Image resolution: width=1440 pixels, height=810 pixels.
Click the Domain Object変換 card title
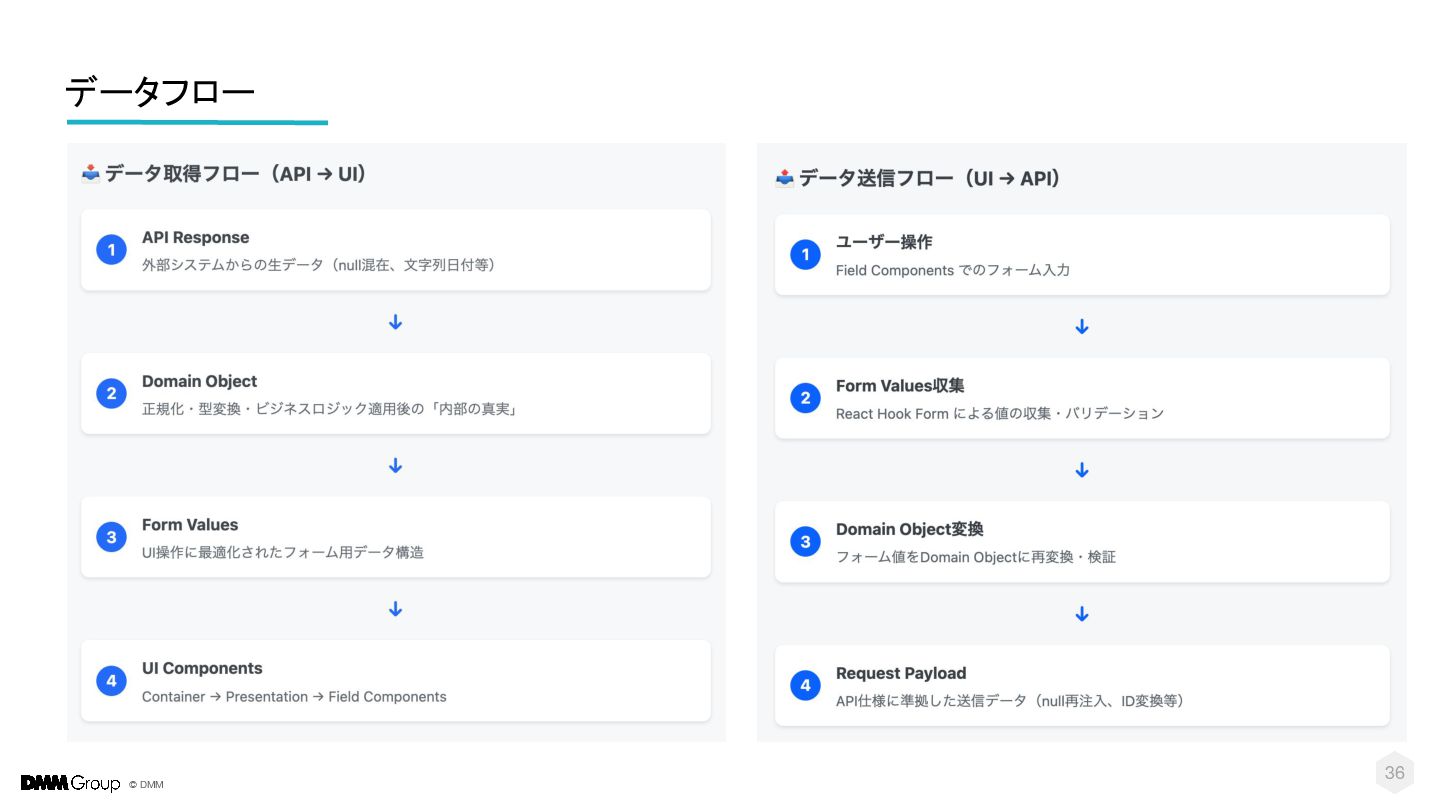(x=910, y=529)
